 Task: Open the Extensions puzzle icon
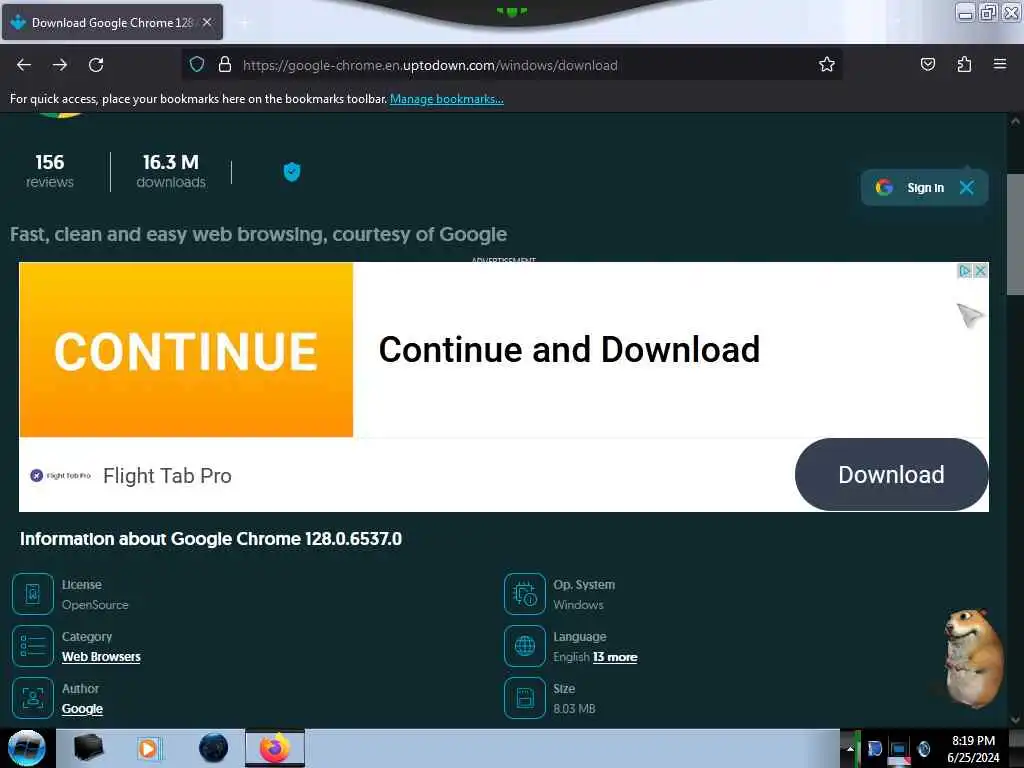[964, 64]
